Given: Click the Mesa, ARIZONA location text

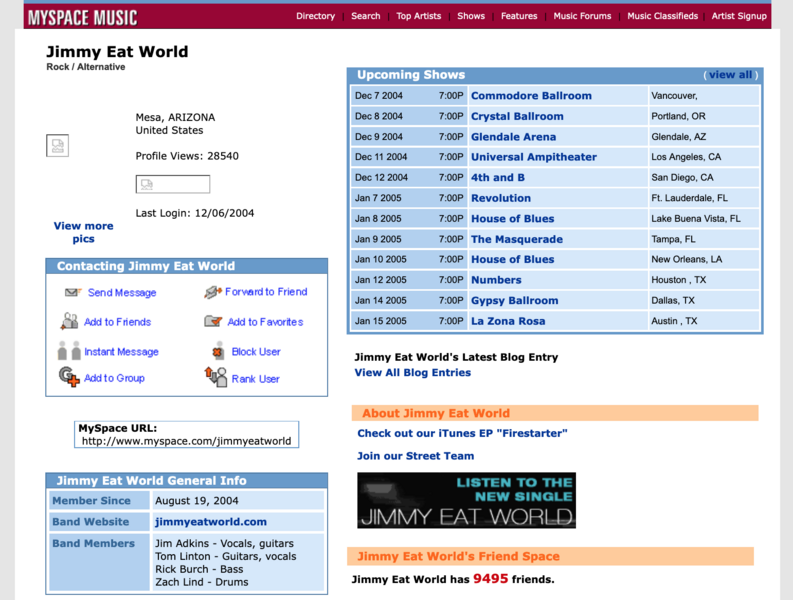Looking at the screenshot, I should point(175,117).
